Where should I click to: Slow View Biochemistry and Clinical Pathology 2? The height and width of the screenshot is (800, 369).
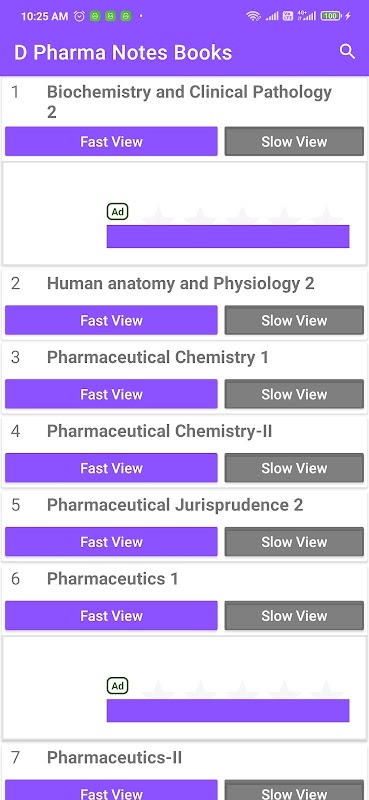[x=294, y=141]
